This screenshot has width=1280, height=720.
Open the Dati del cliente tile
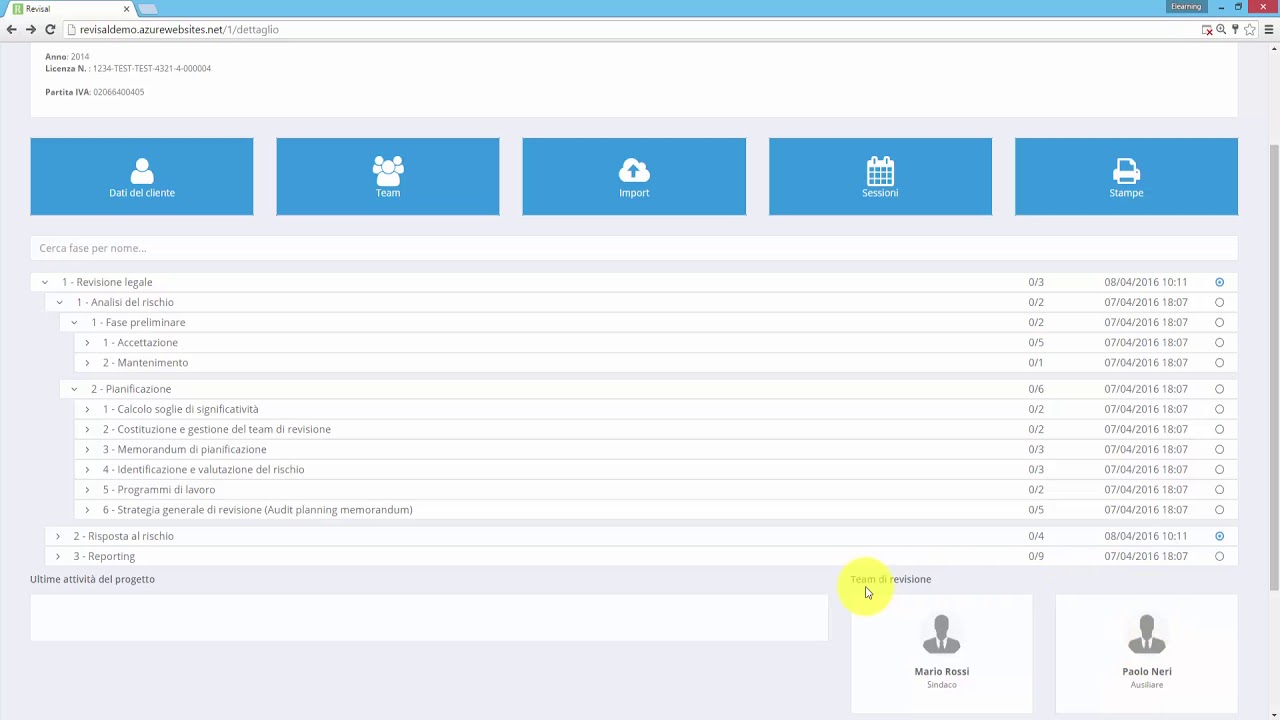click(142, 177)
